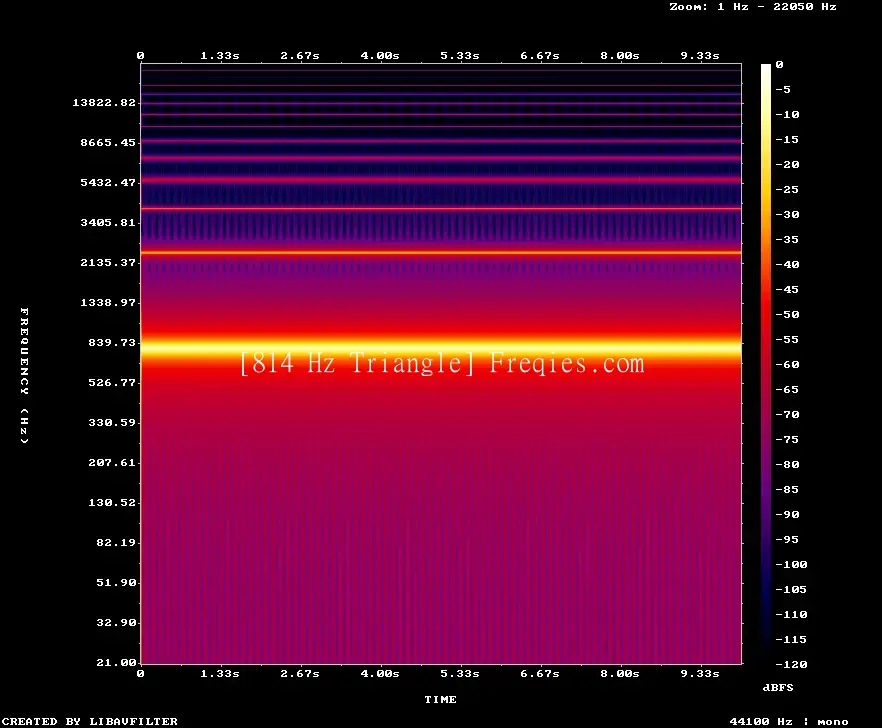Click the -100 dBFS scale value
This screenshot has height=728, width=882.
click(x=791, y=564)
